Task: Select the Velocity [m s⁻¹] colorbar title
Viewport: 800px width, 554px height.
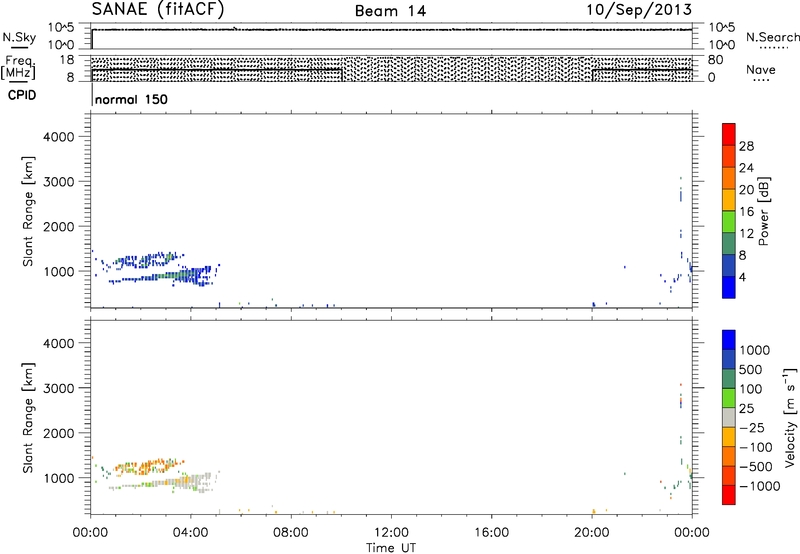Action: click(x=790, y=417)
